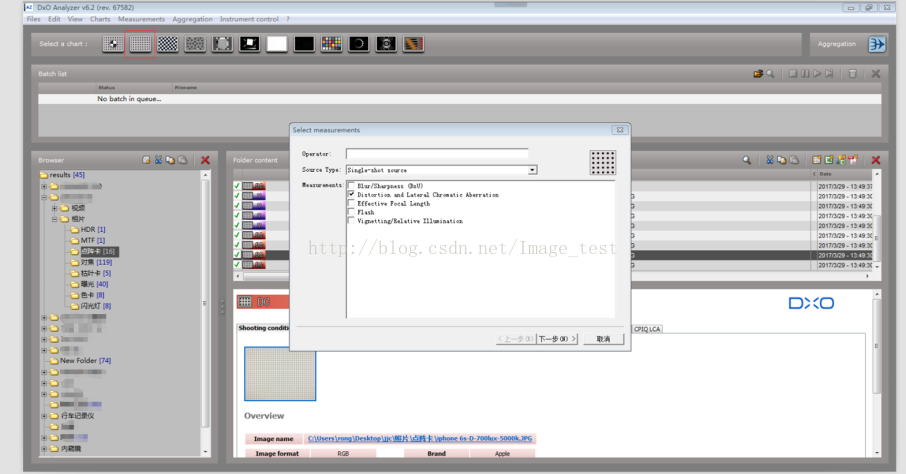Image resolution: width=906 pixels, height=474 pixels.
Task: Click the copy icon in Browser panel
Action: (x=170, y=160)
